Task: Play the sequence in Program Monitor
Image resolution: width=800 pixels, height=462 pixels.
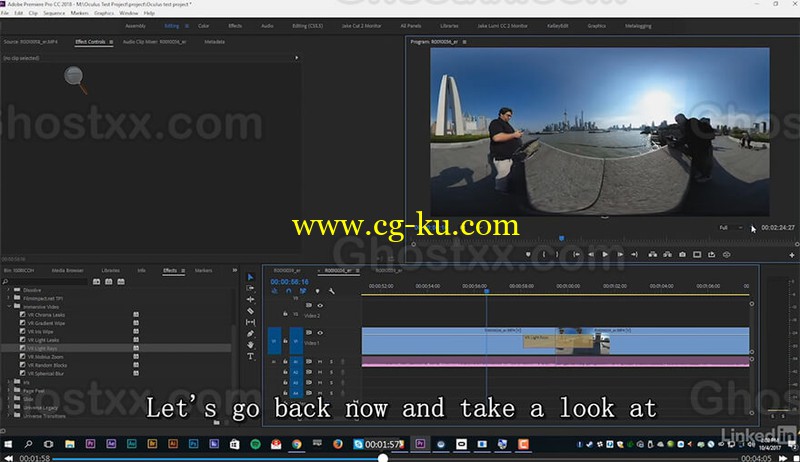Action: (x=605, y=254)
